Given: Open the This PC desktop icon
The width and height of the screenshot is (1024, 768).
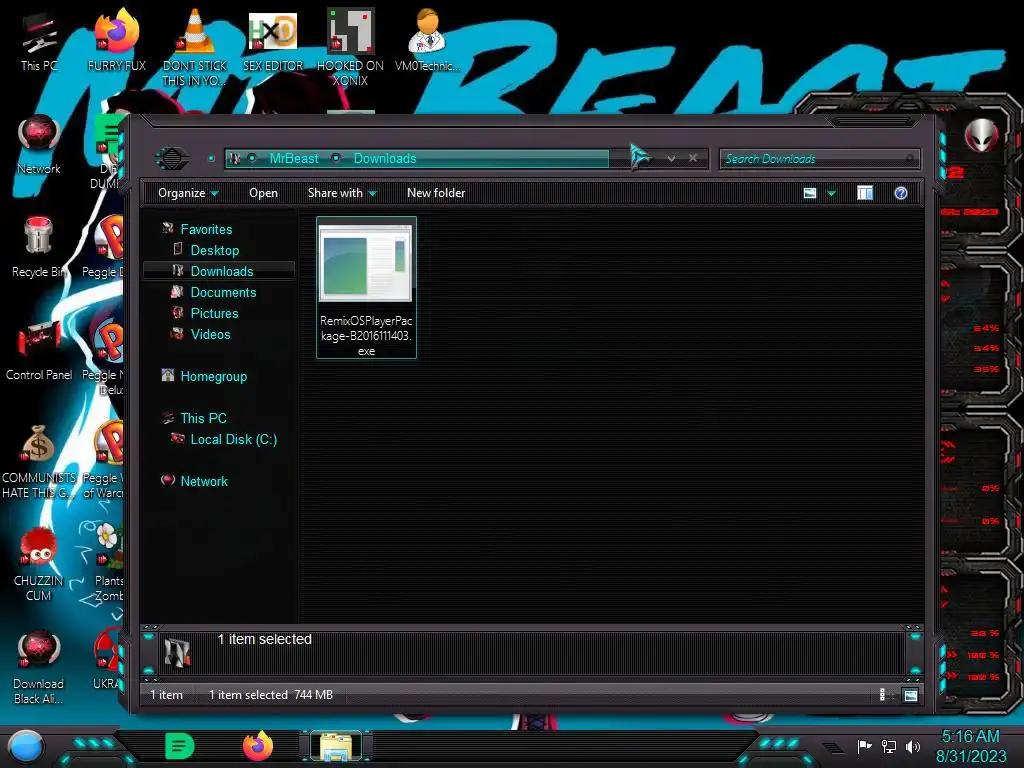Looking at the screenshot, I should pos(39,42).
